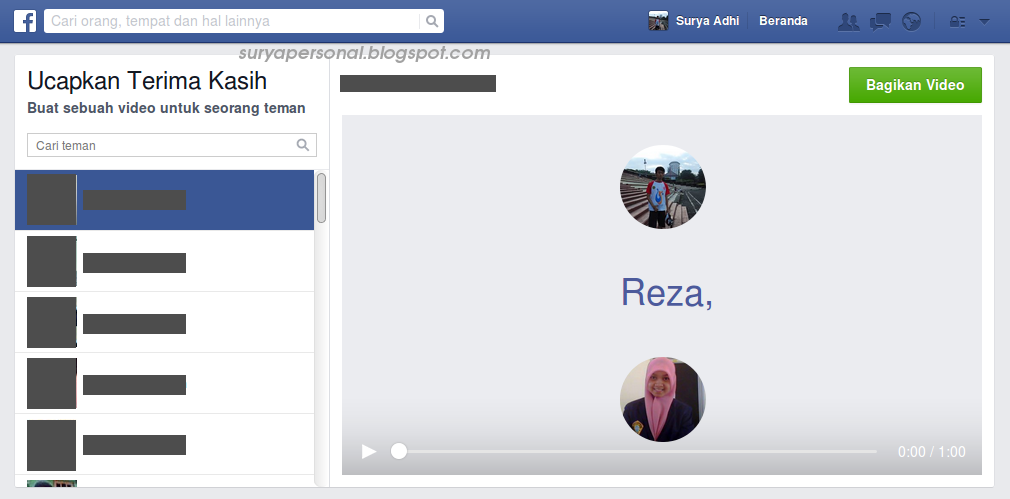The image size is (1010, 499).
Task: Play the thank-you video
Action: 369,451
